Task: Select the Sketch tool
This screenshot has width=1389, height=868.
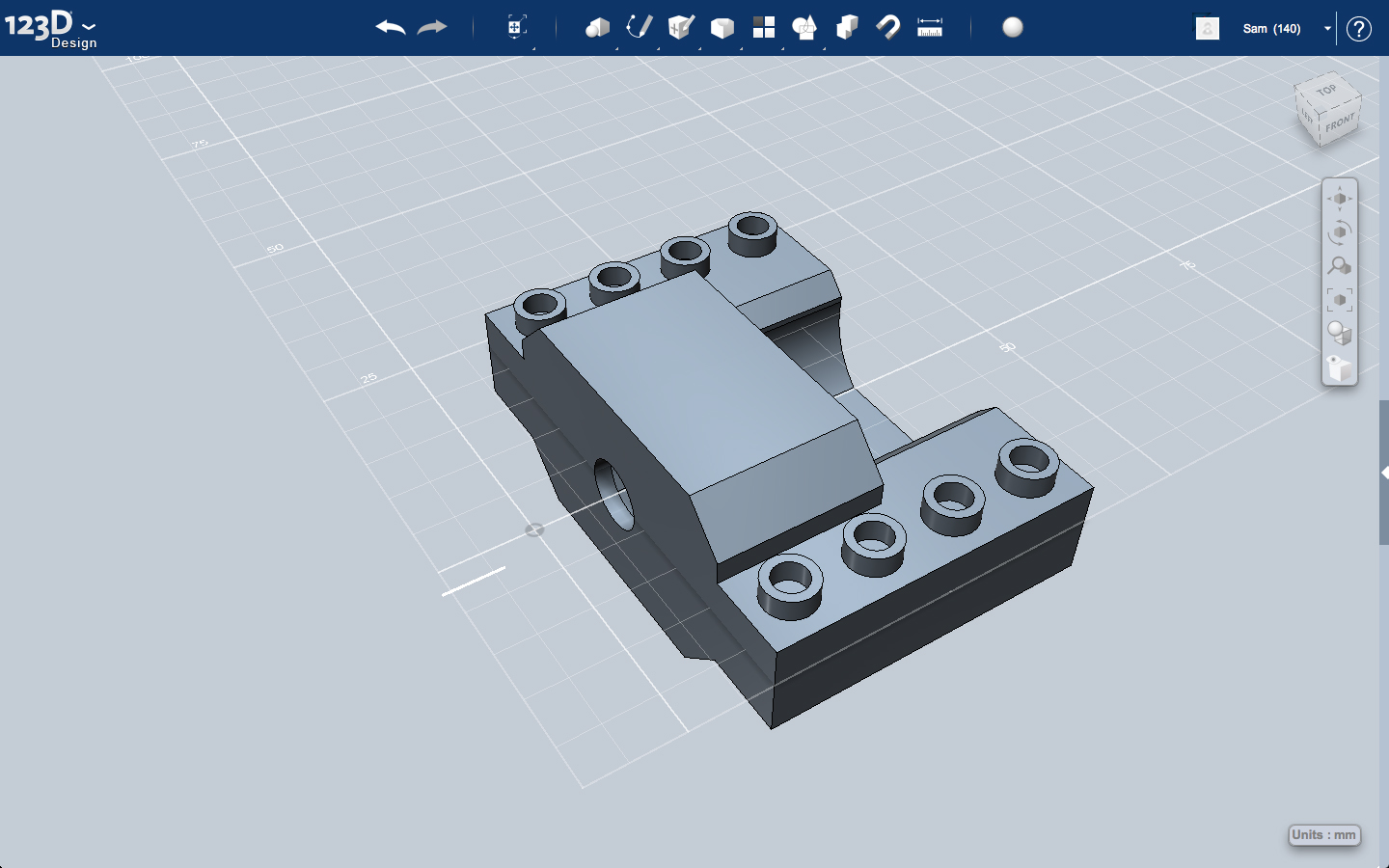Action: [x=639, y=28]
